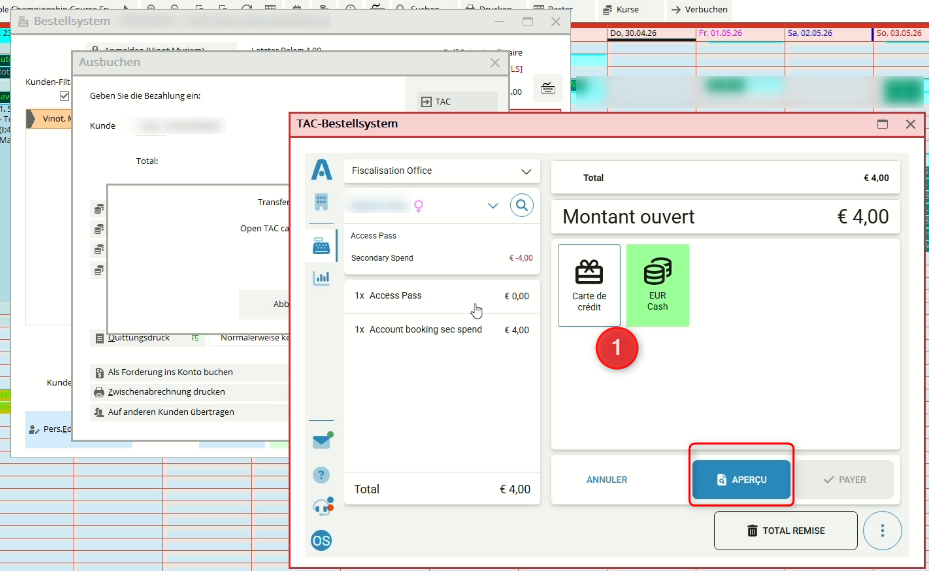Open the statistics chart icon
Viewport: 929px width, 571px height.
tap(321, 278)
